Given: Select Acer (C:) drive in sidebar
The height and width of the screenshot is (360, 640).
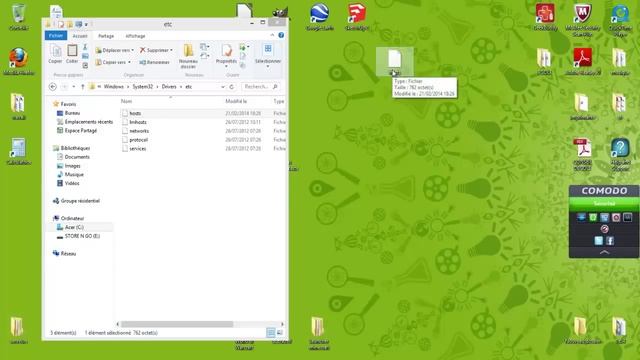Looking at the screenshot, I should (70, 227).
